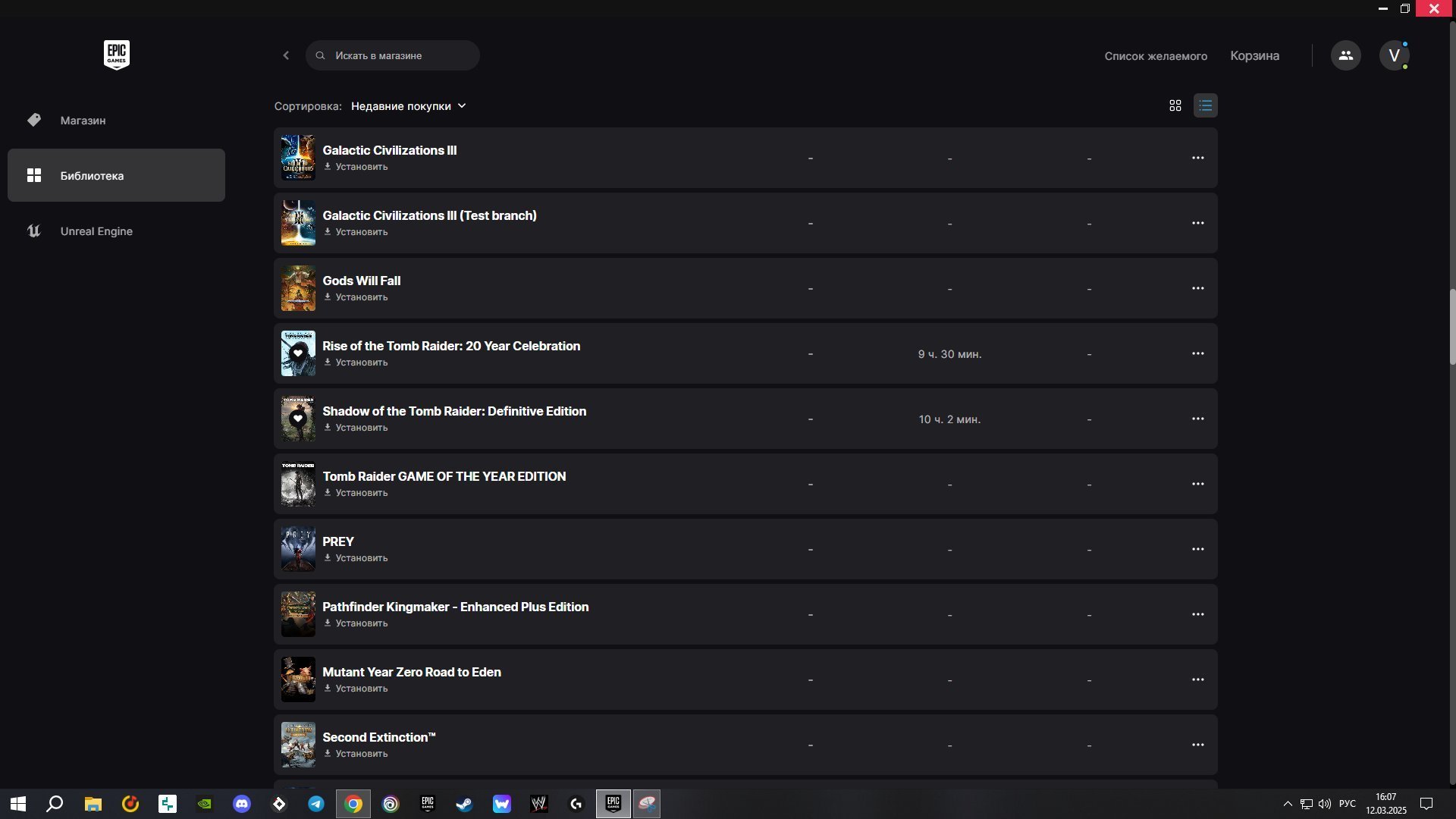Image resolution: width=1456 pixels, height=819 pixels.
Task: Click Rise of the Tomb Raider cover thumbnail
Action: pyautogui.click(x=298, y=353)
